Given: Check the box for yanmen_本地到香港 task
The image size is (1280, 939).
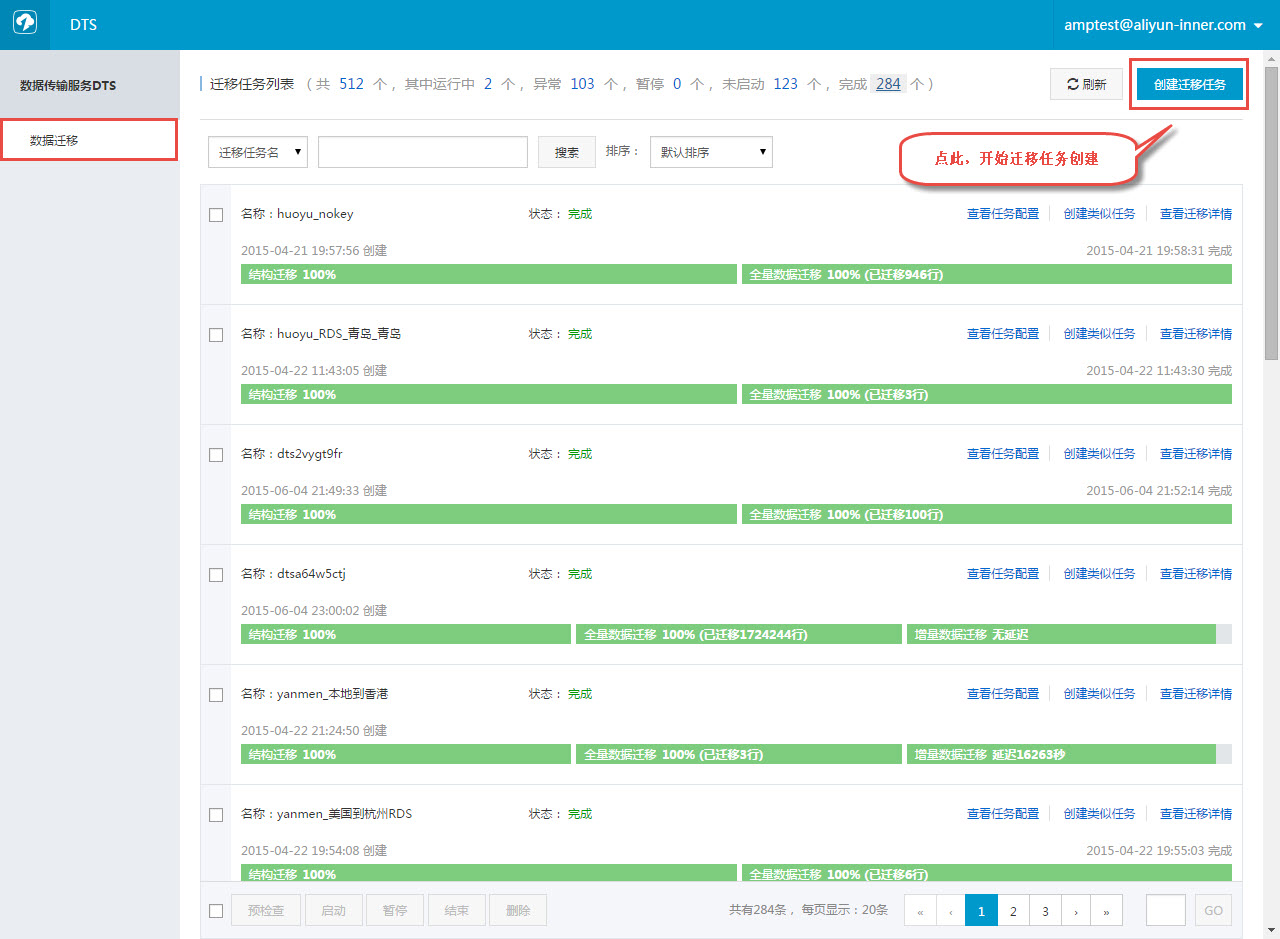Looking at the screenshot, I should tap(216, 695).
